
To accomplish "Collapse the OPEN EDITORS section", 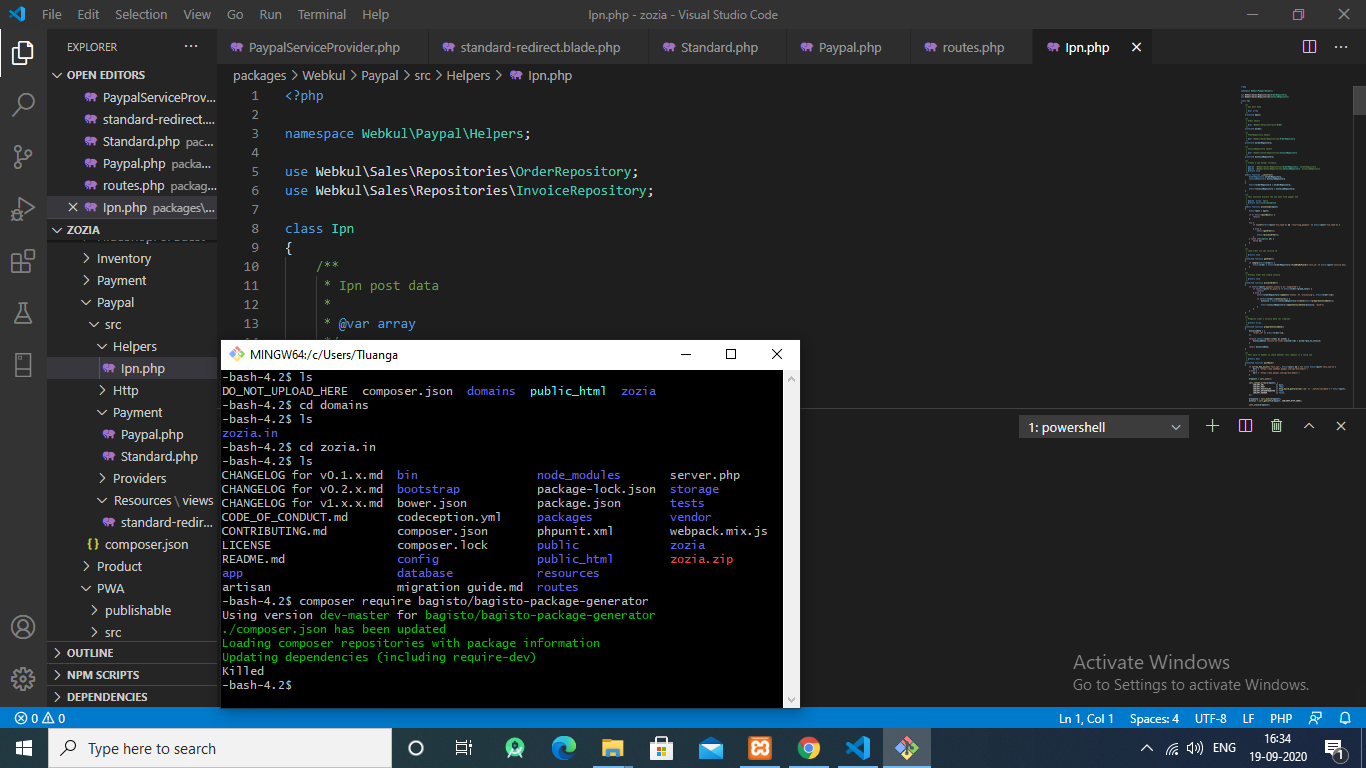I will coord(132,75).
